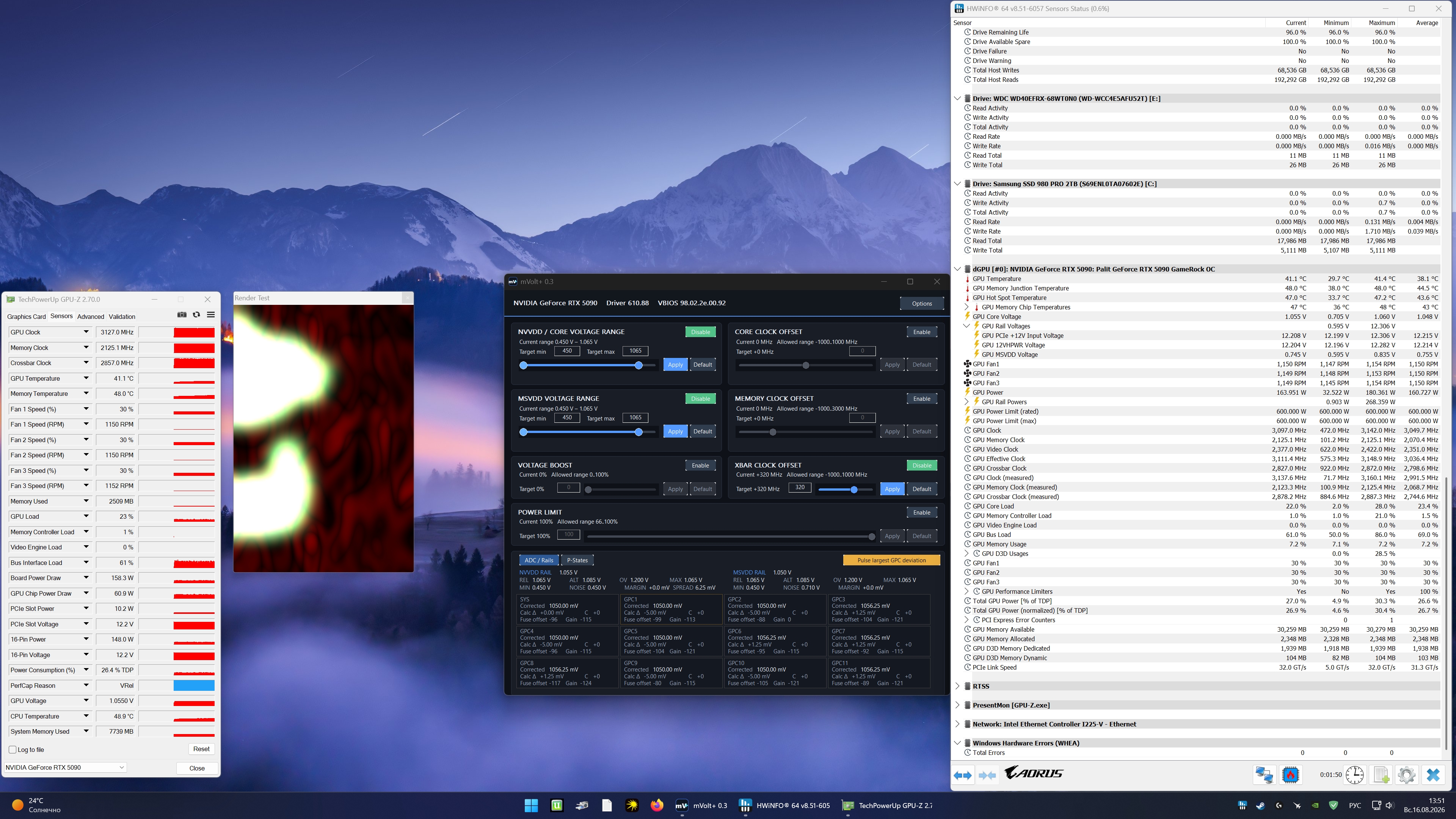Click the XBAR clock offset slider handle
1456x819 pixels.
pos(854,490)
